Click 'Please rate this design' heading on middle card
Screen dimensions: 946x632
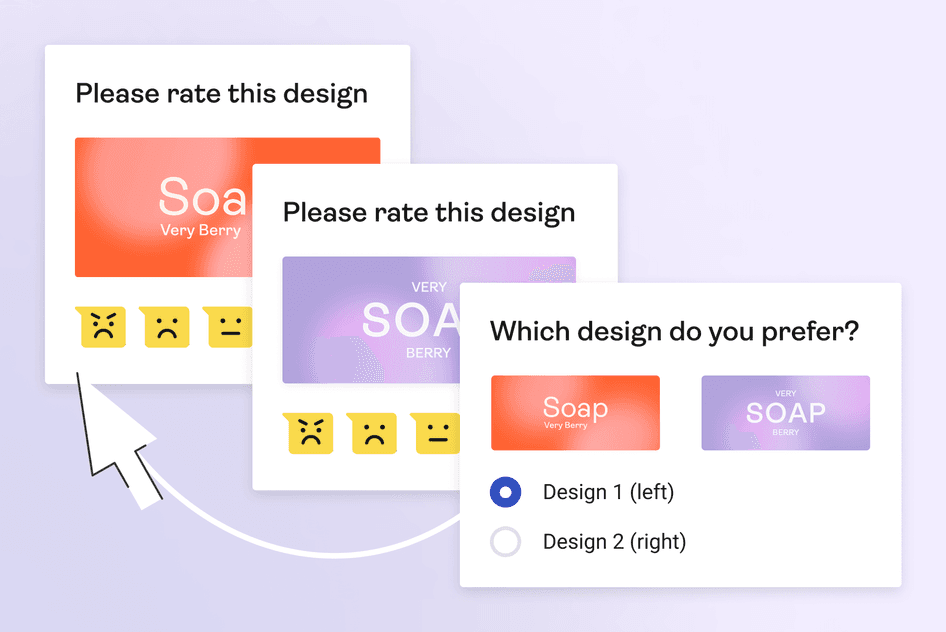click(429, 213)
